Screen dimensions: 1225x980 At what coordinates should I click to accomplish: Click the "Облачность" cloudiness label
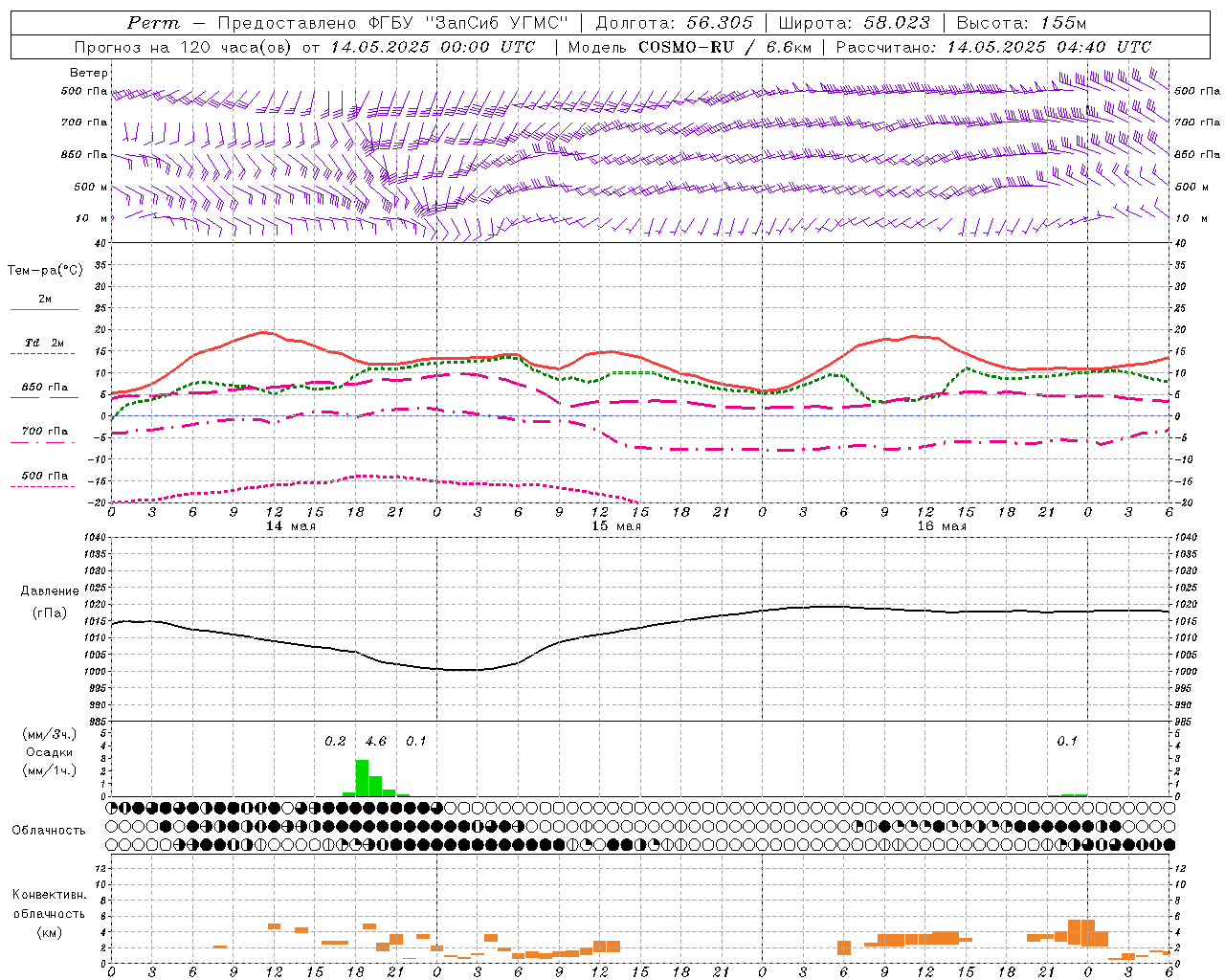coord(49,830)
